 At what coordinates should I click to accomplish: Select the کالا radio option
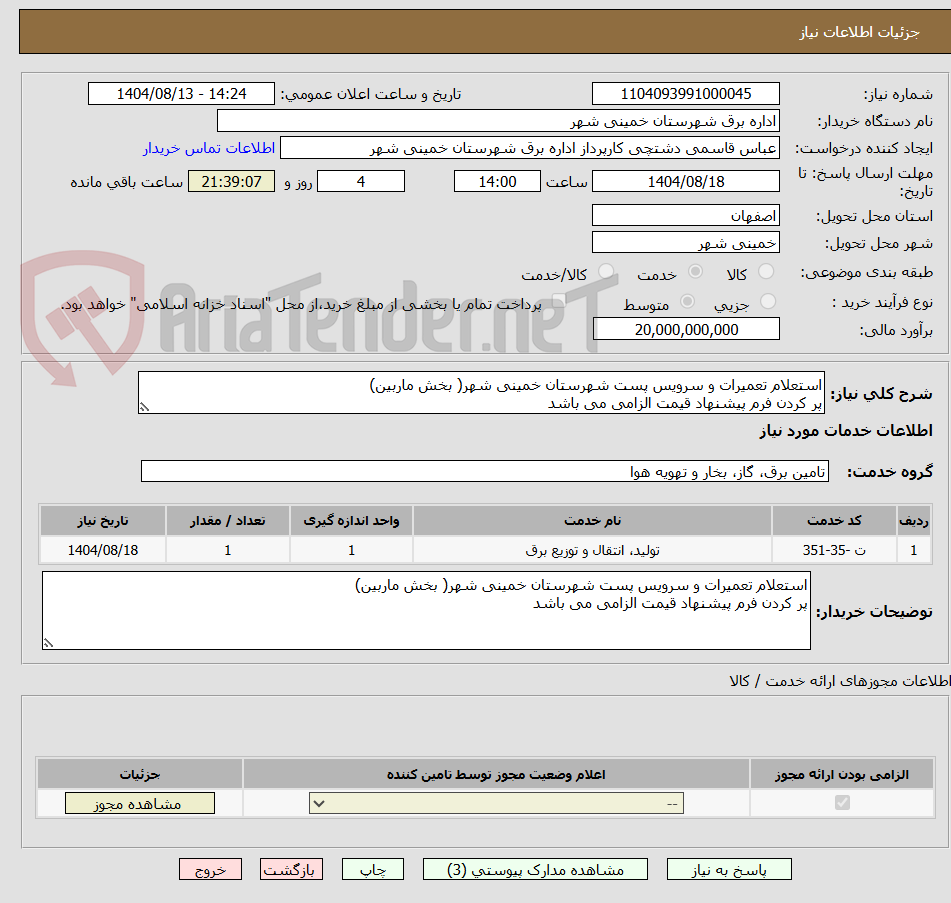tap(767, 271)
